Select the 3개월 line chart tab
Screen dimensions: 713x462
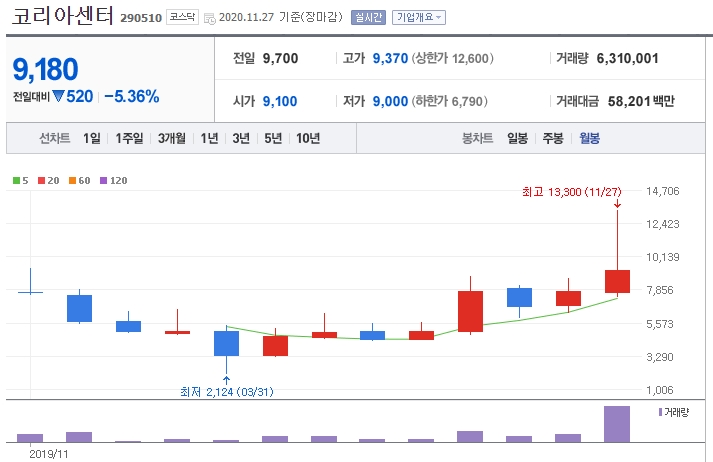coord(171,138)
